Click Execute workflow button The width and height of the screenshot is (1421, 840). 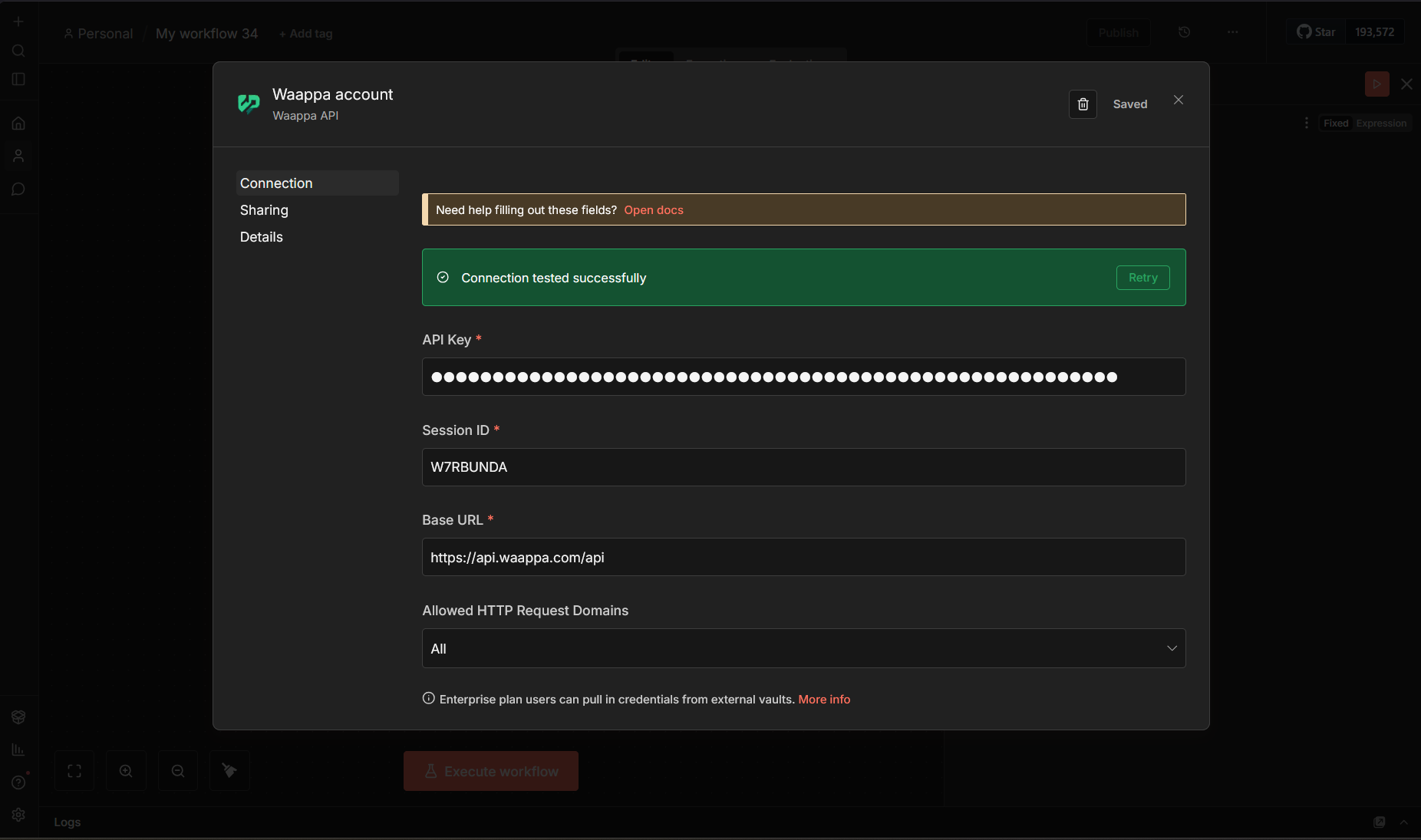click(491, 771)
